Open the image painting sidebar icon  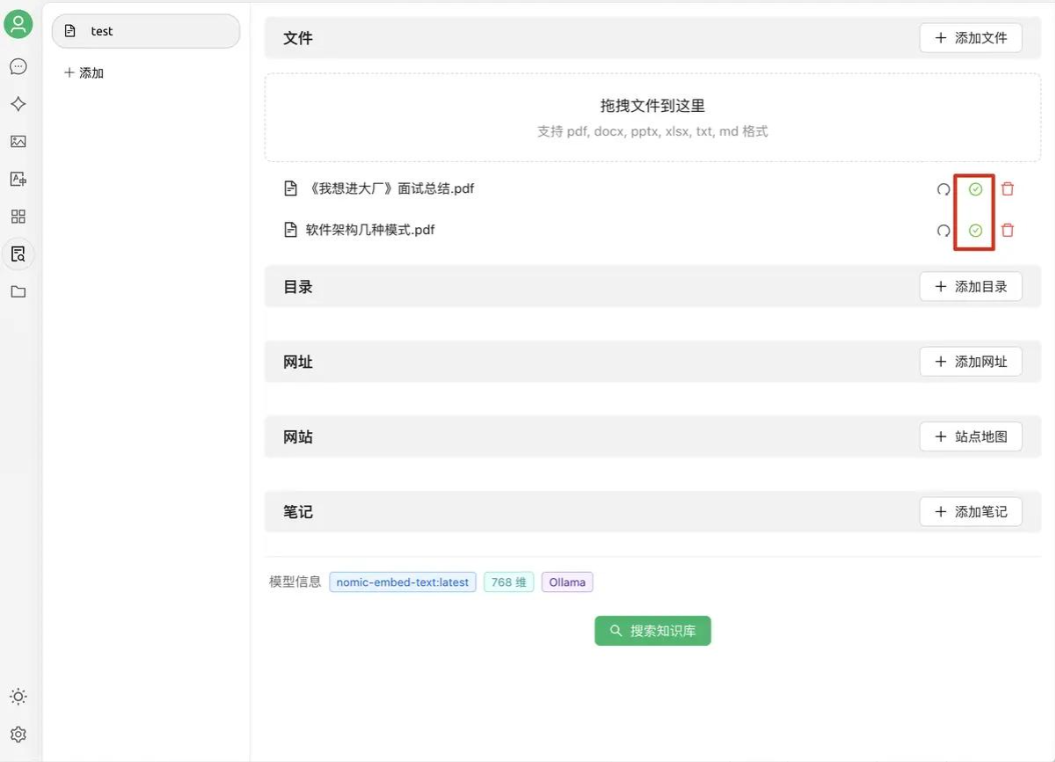click(x=18, y=142)
